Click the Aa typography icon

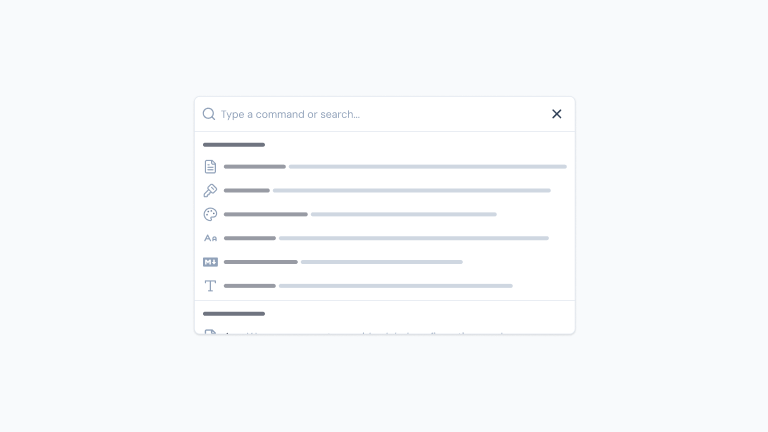210,238
